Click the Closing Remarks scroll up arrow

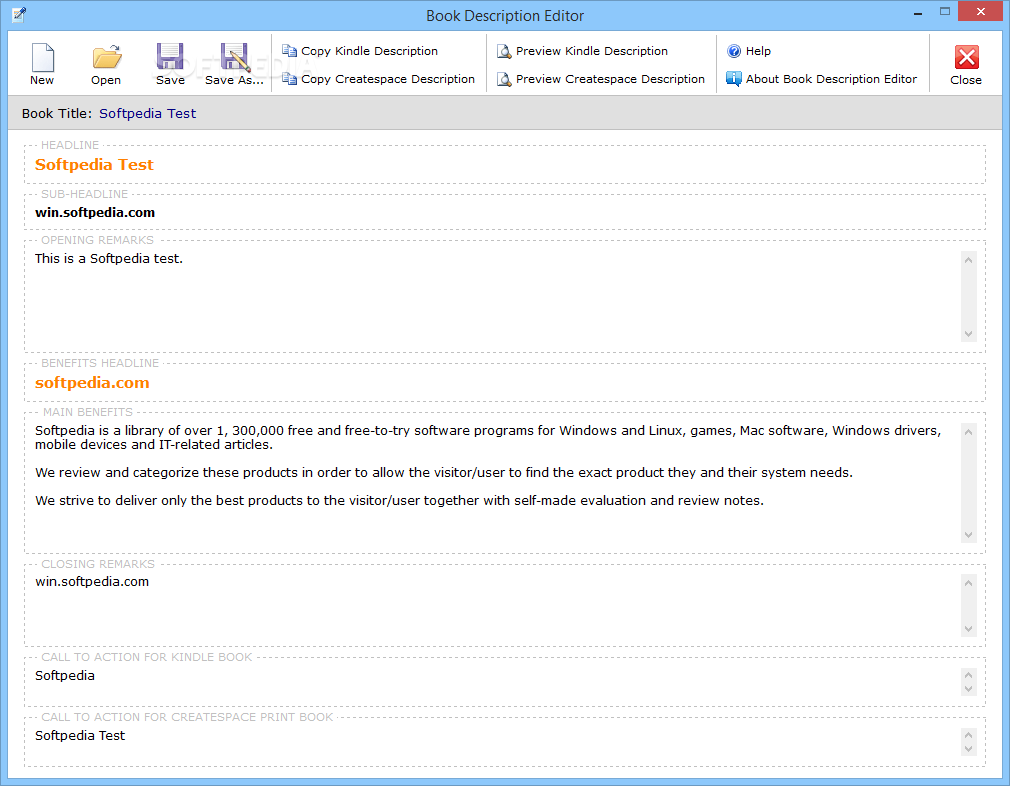click(x=968, y=583)
